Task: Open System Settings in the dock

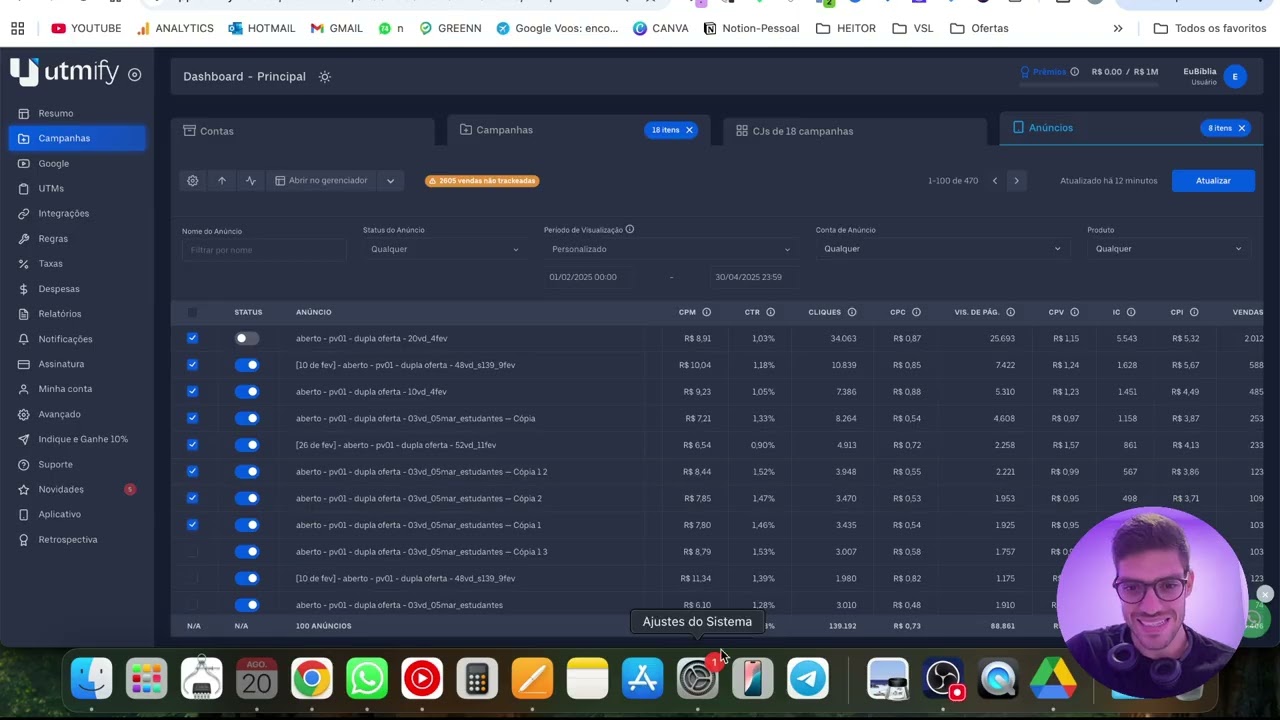Action: (x=697, y=680)
